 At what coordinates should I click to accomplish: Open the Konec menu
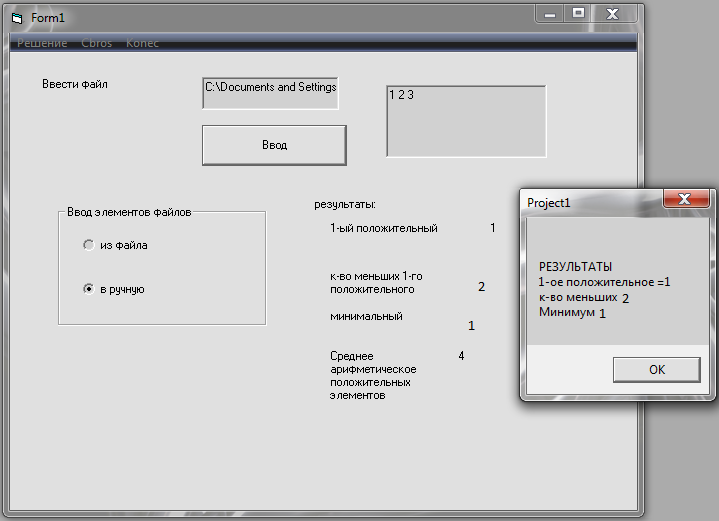pyautogui.click(x=142, y=43)
